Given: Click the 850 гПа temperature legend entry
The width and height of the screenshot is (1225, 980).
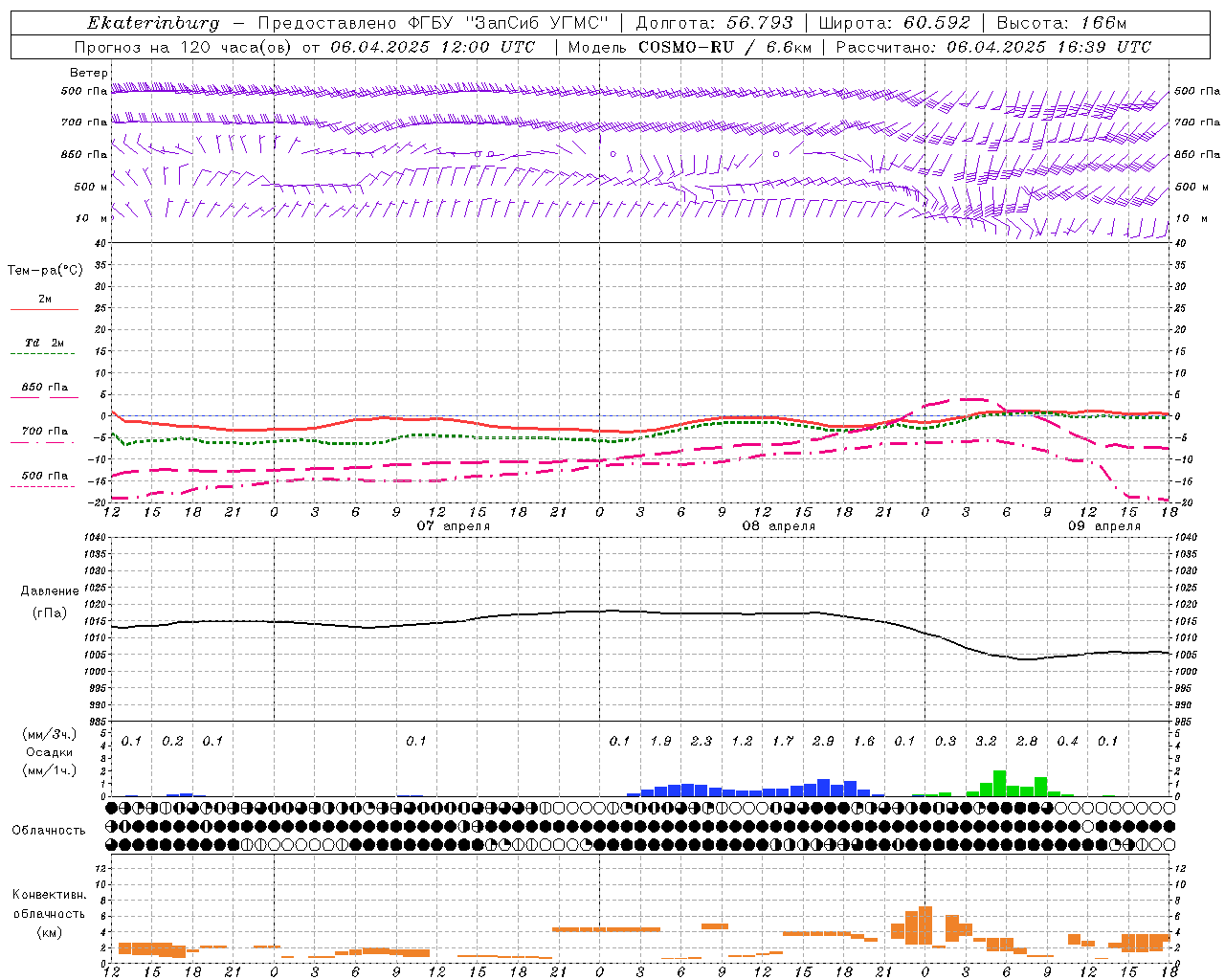Looking at the screenshot, I should pos(44,390).
